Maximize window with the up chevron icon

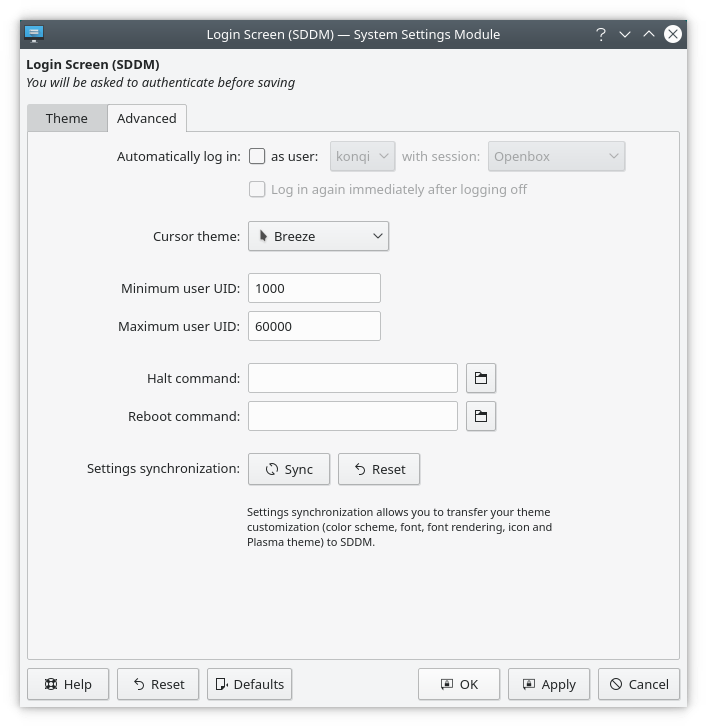point(649,34)
